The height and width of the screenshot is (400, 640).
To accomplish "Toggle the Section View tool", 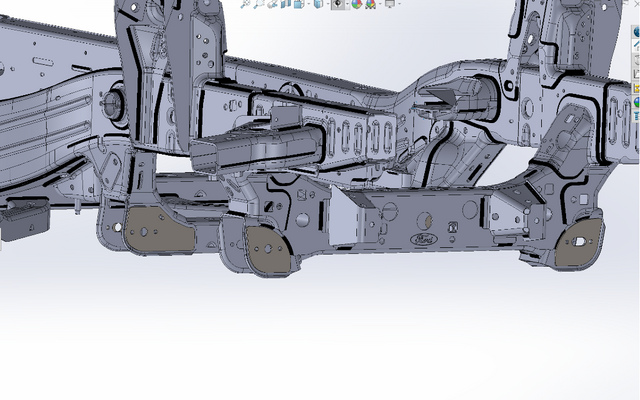I will pos(286,4).
